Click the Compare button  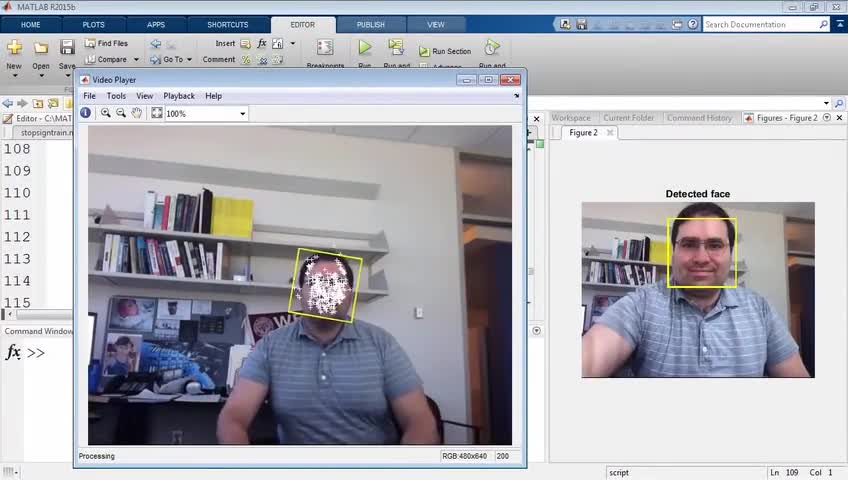click(x=106, y=59)
